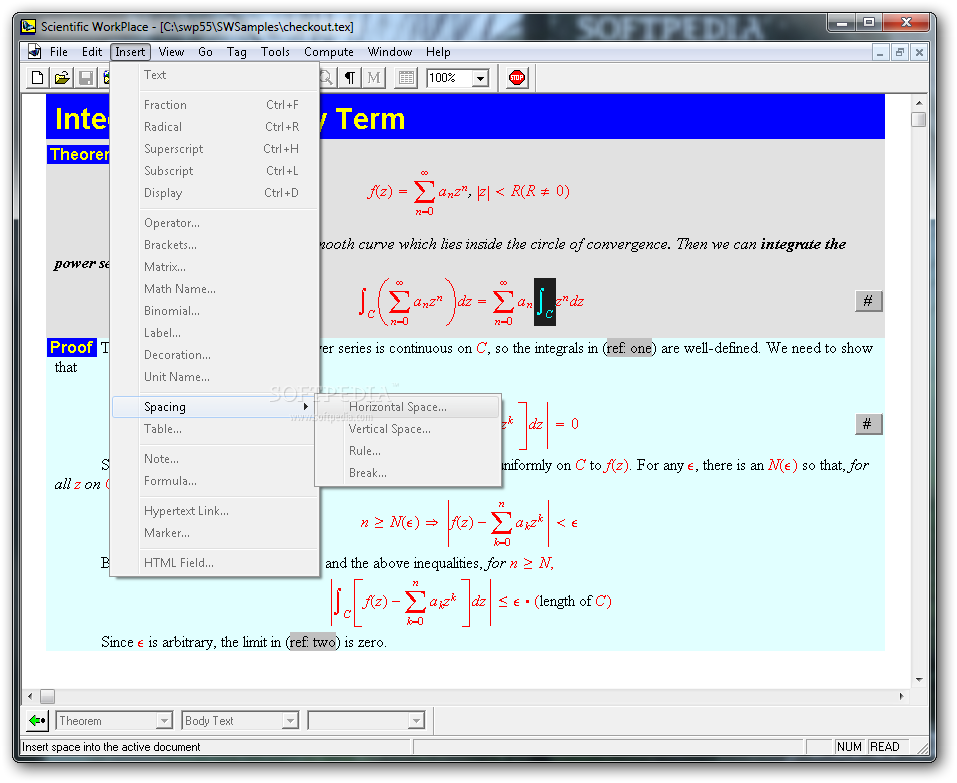Create a new document with toolbar icon
The image size is (957, 783).
pyautogui.click(x=37, y=78)
